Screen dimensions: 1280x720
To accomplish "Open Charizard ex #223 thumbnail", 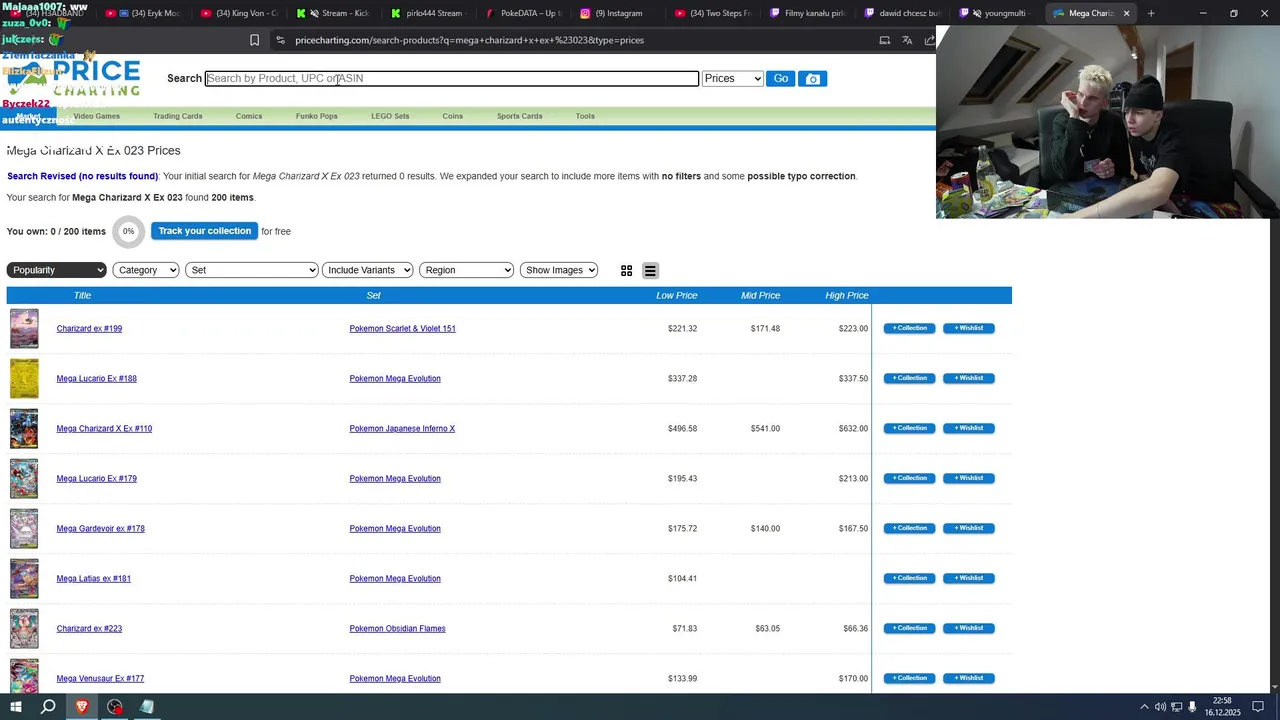I will (x=24, y=629).
